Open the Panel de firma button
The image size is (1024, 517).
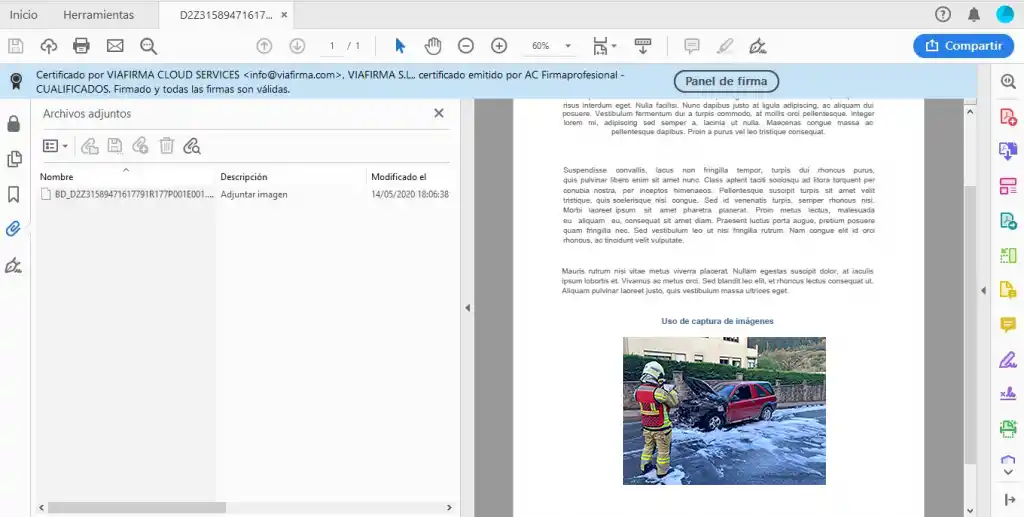[726, 82]
